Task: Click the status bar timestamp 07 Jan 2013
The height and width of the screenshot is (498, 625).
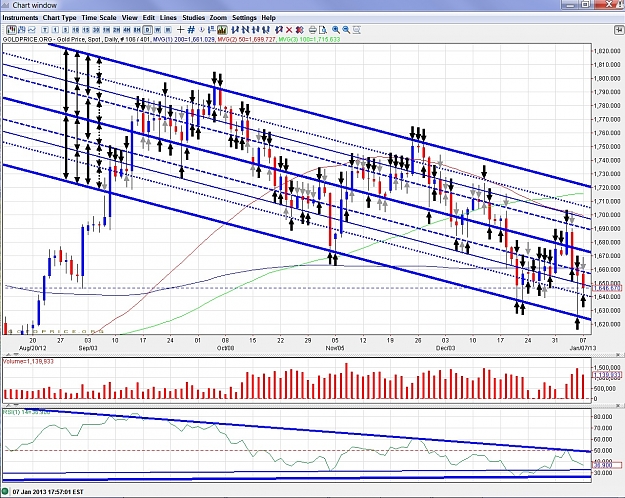Action: [x=48, y=492]
